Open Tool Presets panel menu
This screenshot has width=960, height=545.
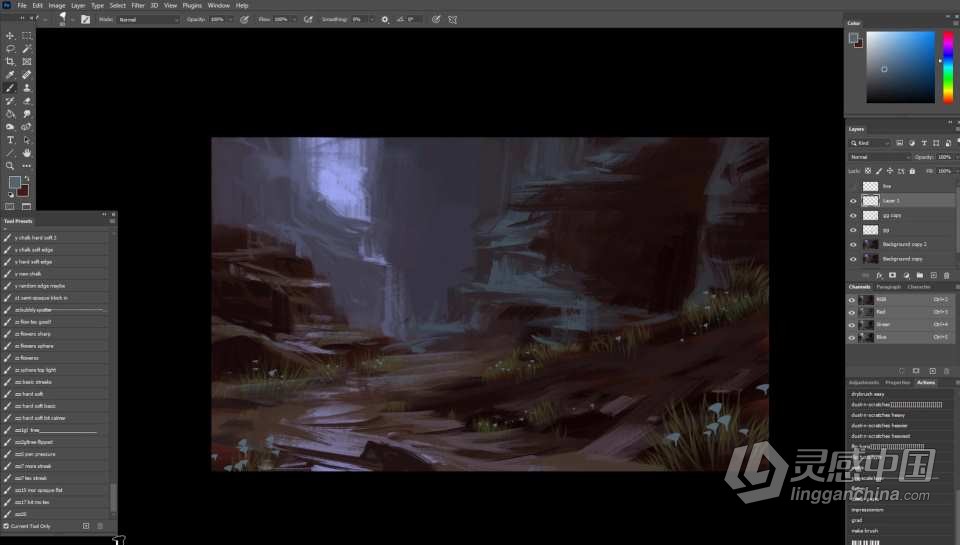pos(112,221)
